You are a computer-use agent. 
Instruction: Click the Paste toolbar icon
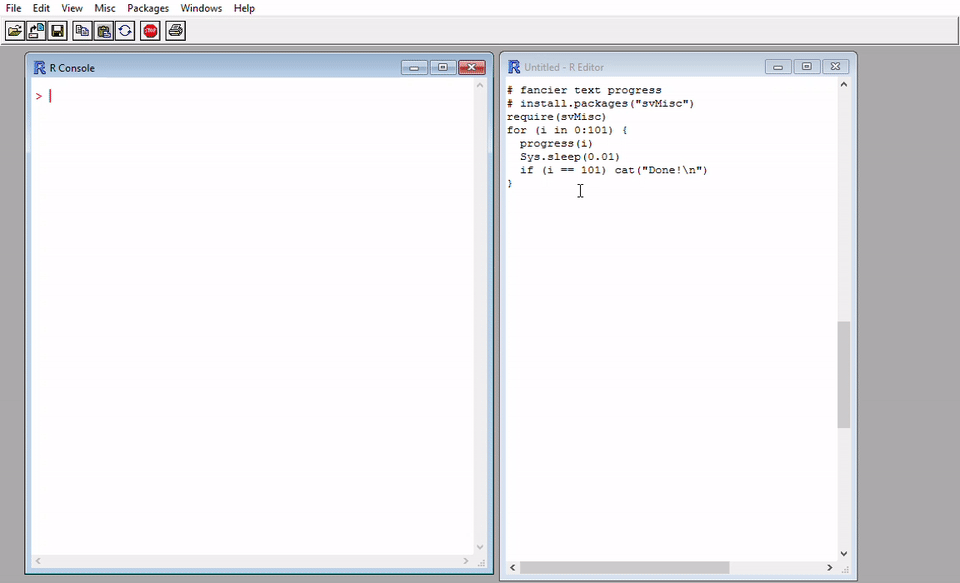[103, 31]
